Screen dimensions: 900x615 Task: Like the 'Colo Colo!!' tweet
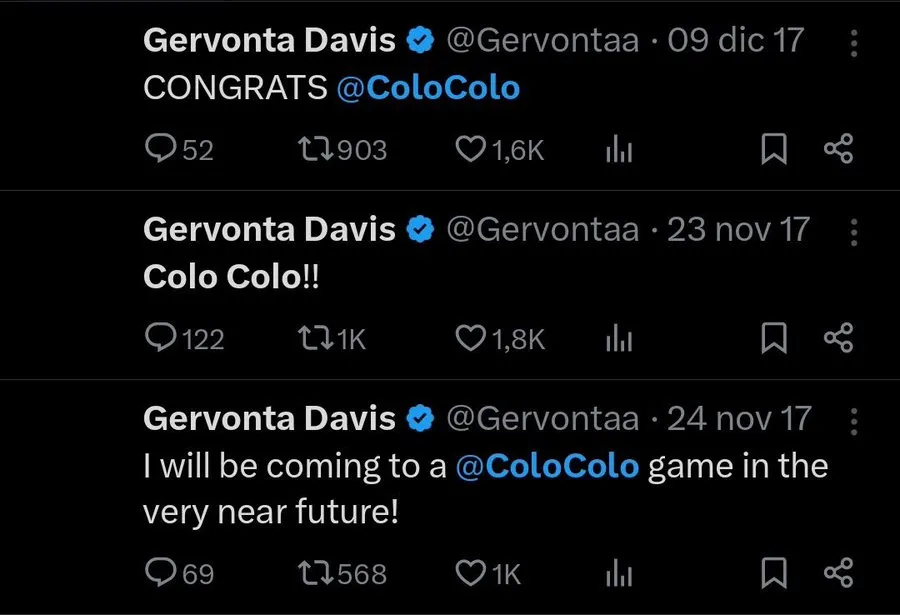(x=469, y=339)
